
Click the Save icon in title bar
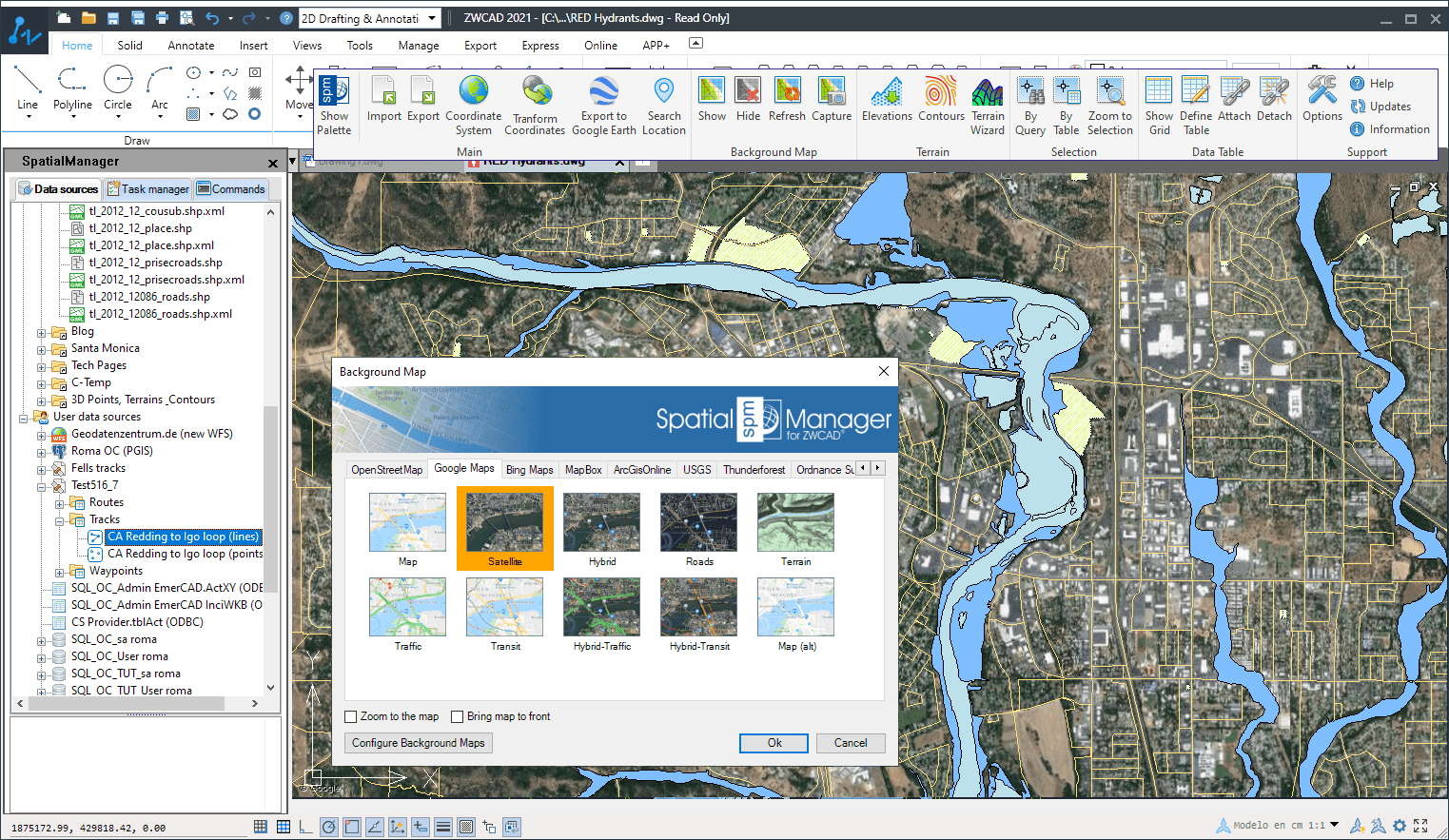pos(113,18)
